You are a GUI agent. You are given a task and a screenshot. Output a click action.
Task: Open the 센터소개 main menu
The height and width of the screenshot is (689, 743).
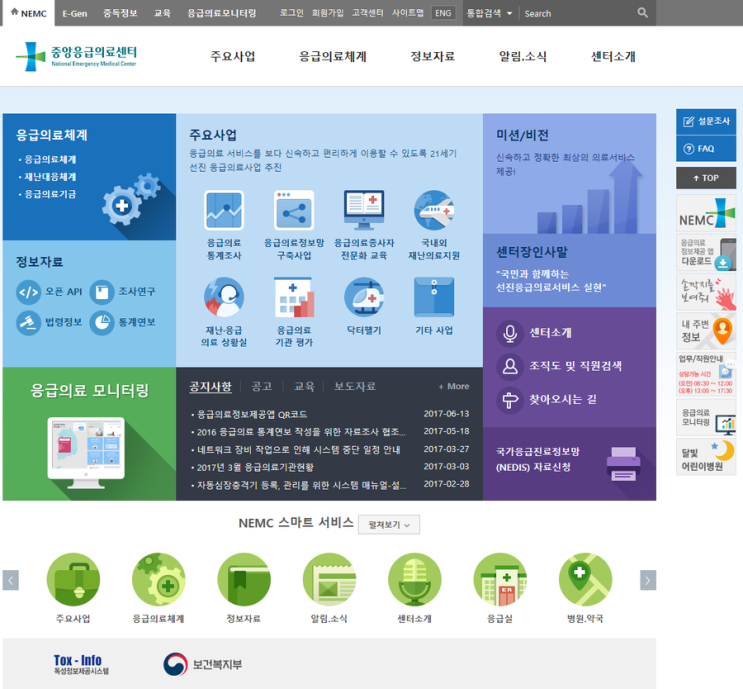pos(613,56)
